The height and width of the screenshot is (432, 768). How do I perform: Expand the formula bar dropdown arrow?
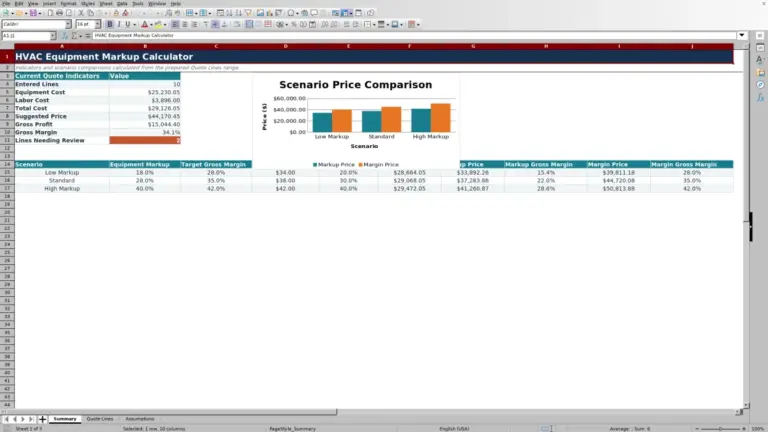click(742, 35)
